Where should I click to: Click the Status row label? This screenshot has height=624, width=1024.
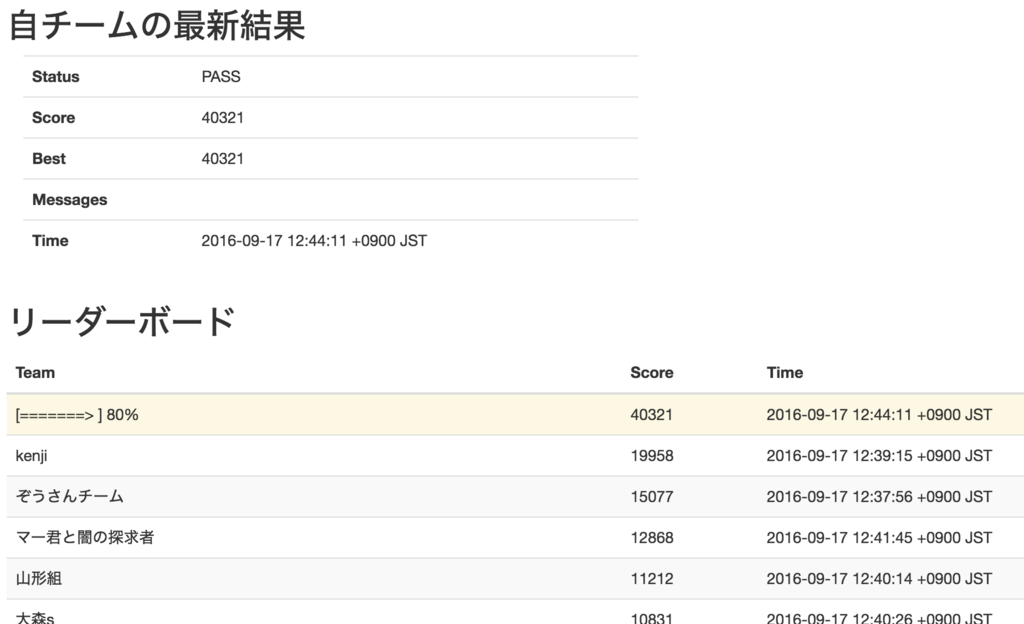(52, 76)
